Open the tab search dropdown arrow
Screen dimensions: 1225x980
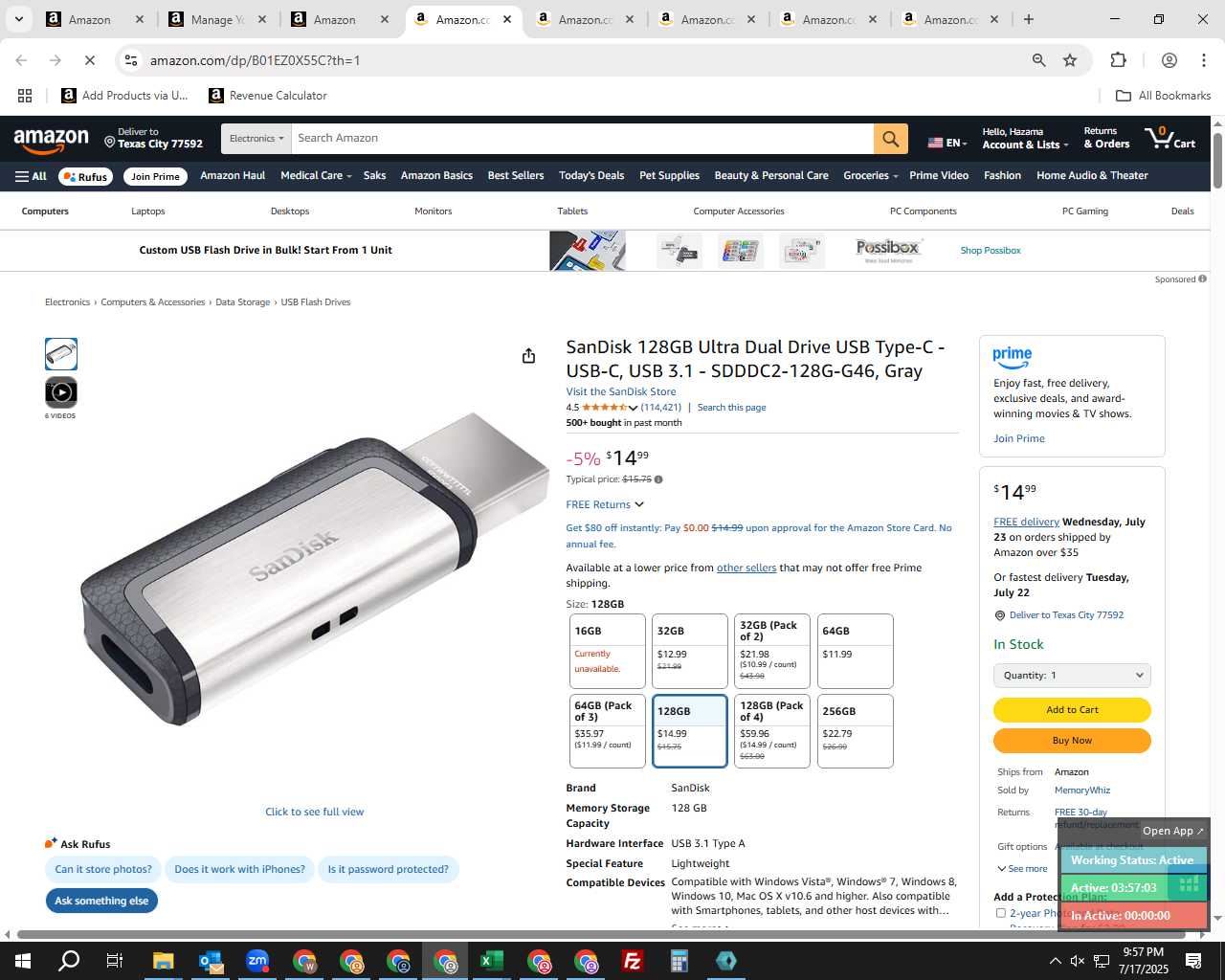pyautogui.click(x=18, y=19)
